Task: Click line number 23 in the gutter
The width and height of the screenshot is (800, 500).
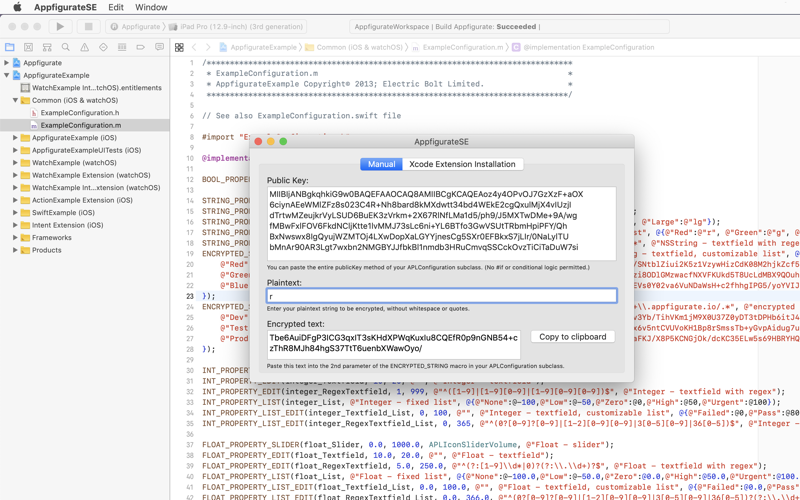Action: (190, 296)
